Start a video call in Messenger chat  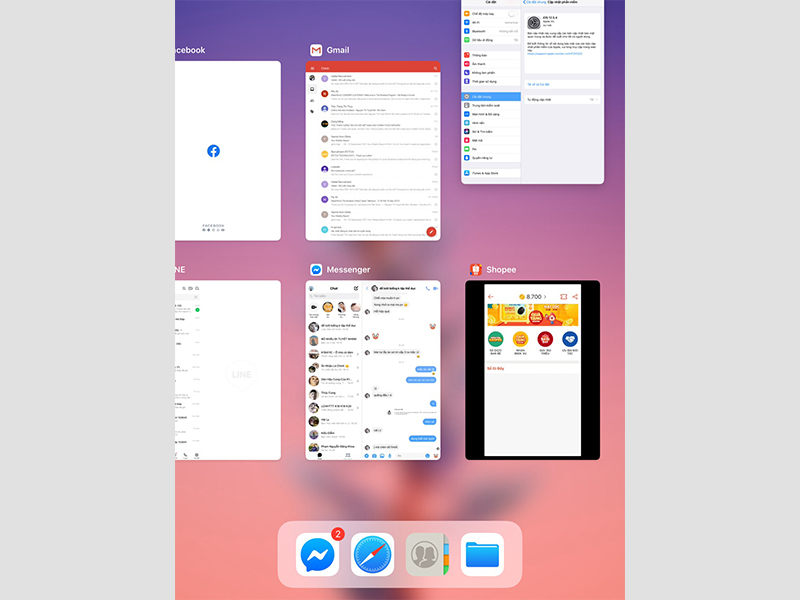coord(435,288)
